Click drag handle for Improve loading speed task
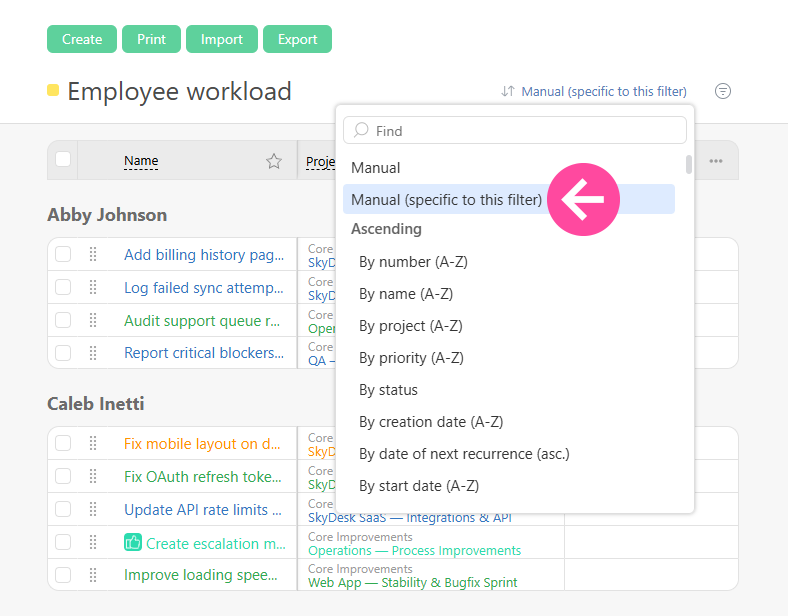The height and width of the screenshot is (616, 788). pyautogui.click(x=93, y=575)
